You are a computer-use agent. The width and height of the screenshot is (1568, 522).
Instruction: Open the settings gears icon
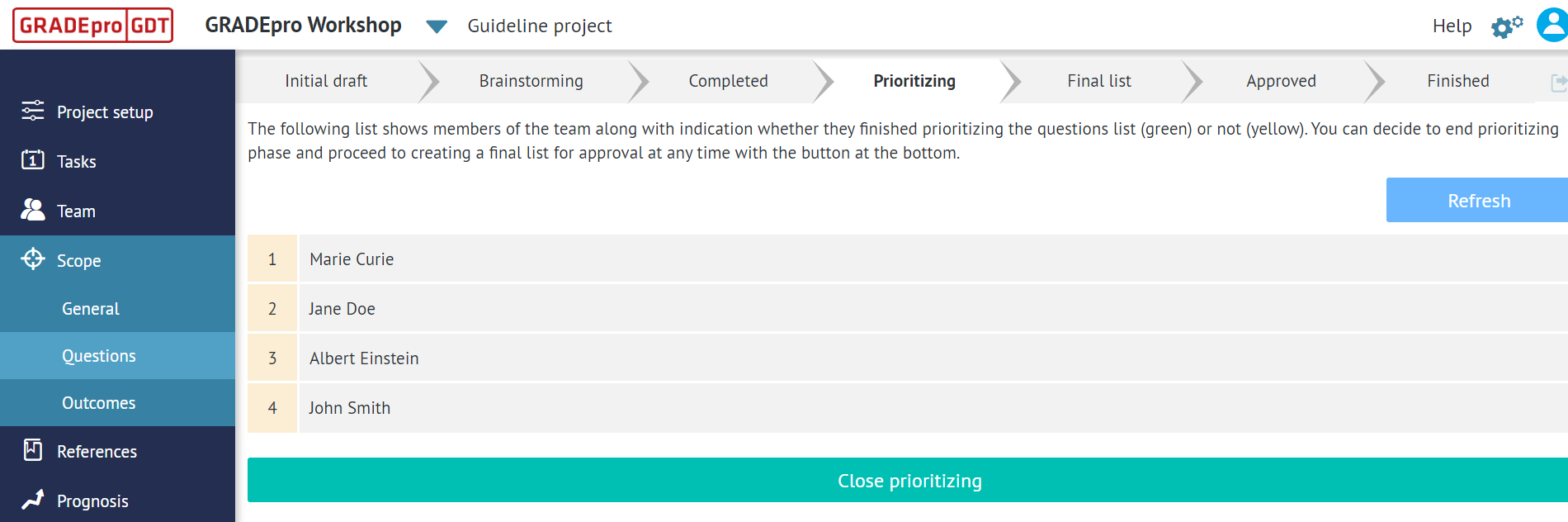(x=1504, y=26)
